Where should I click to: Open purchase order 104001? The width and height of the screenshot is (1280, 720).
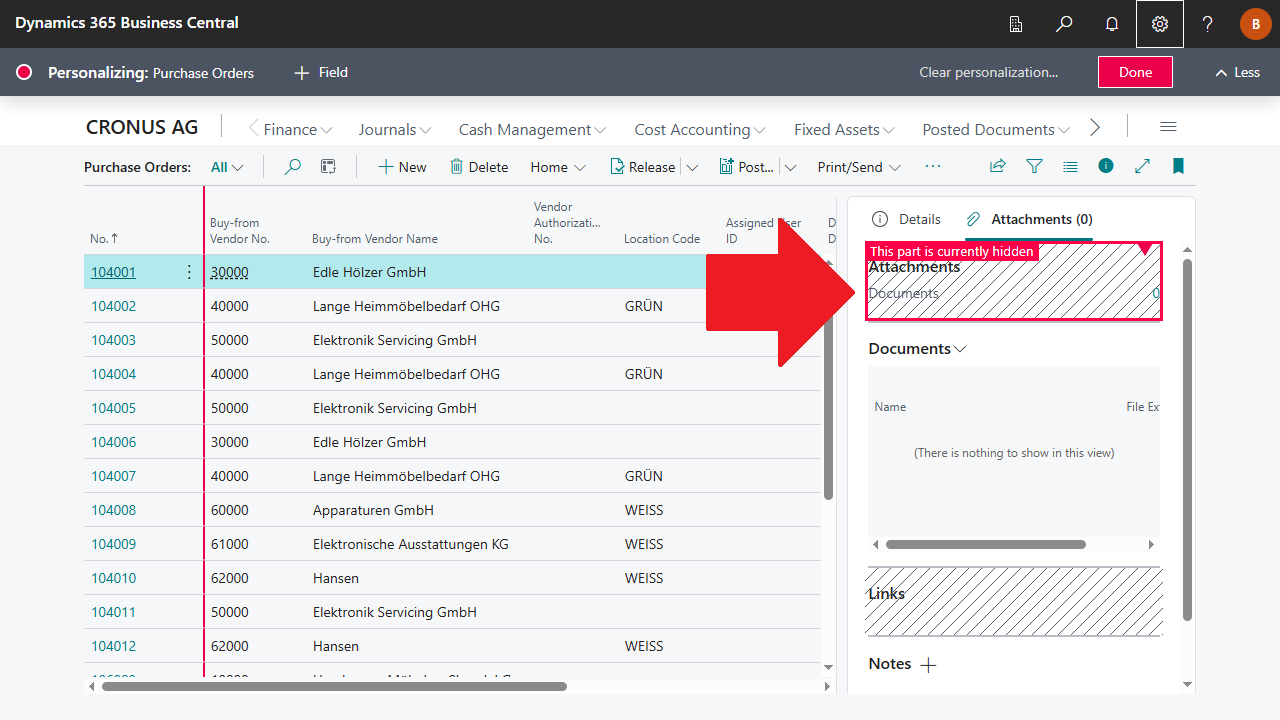113,272
